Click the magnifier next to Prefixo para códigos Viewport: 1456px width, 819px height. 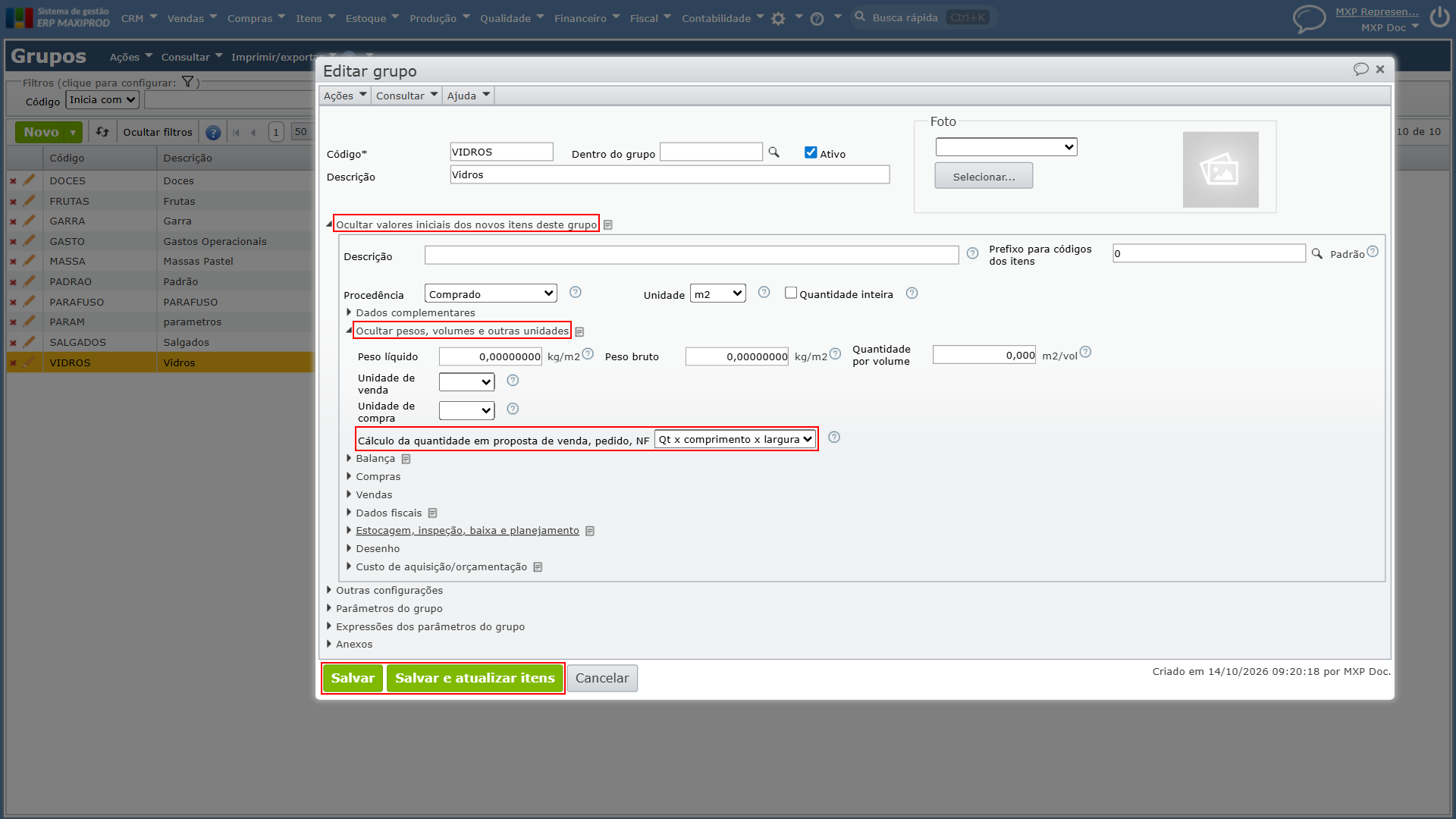[x=1317, y=254]
